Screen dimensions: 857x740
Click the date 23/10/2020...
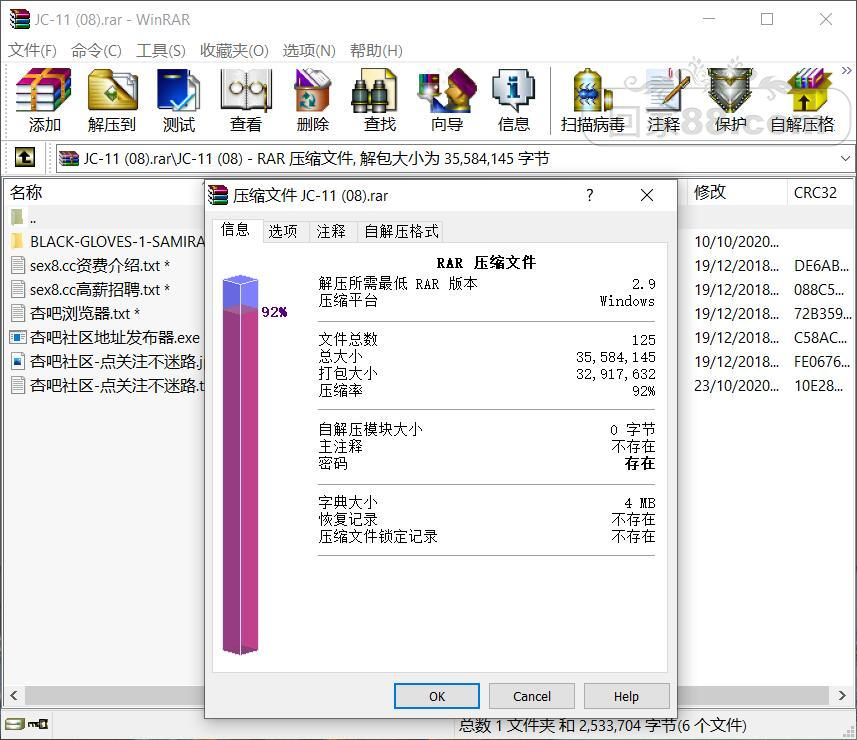pos(736,386)
